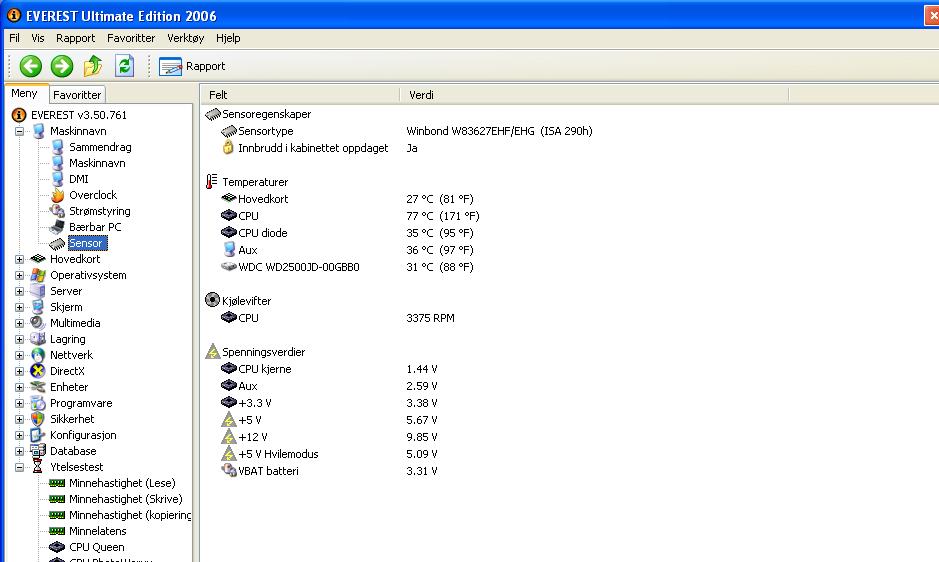Click the Multimedia speaker icon
Viewport: 939px width, 562px height.
coord(38,322)
